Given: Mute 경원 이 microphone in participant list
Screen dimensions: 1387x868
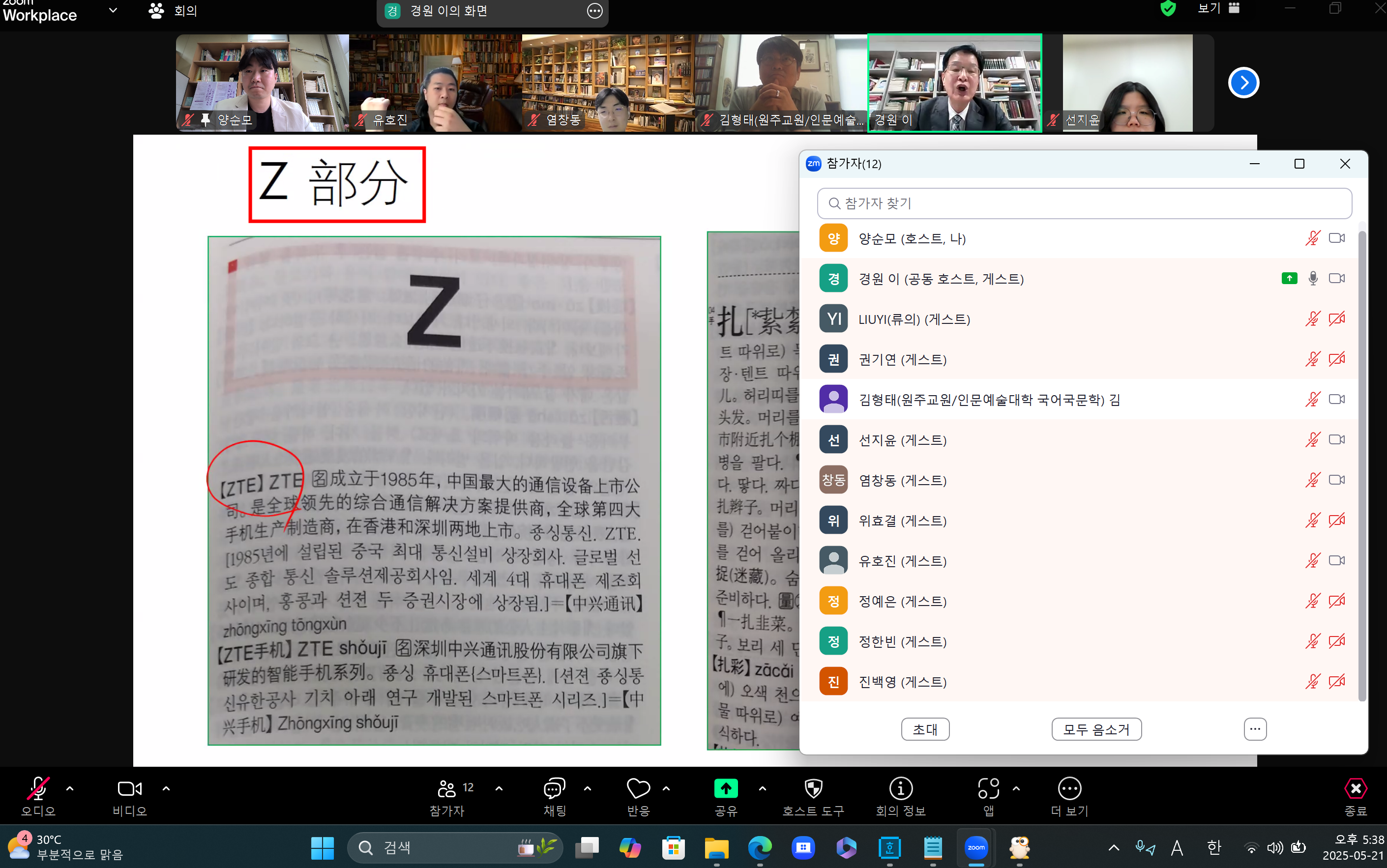Looking at the screenshot, I should (x=1313, y=278).
